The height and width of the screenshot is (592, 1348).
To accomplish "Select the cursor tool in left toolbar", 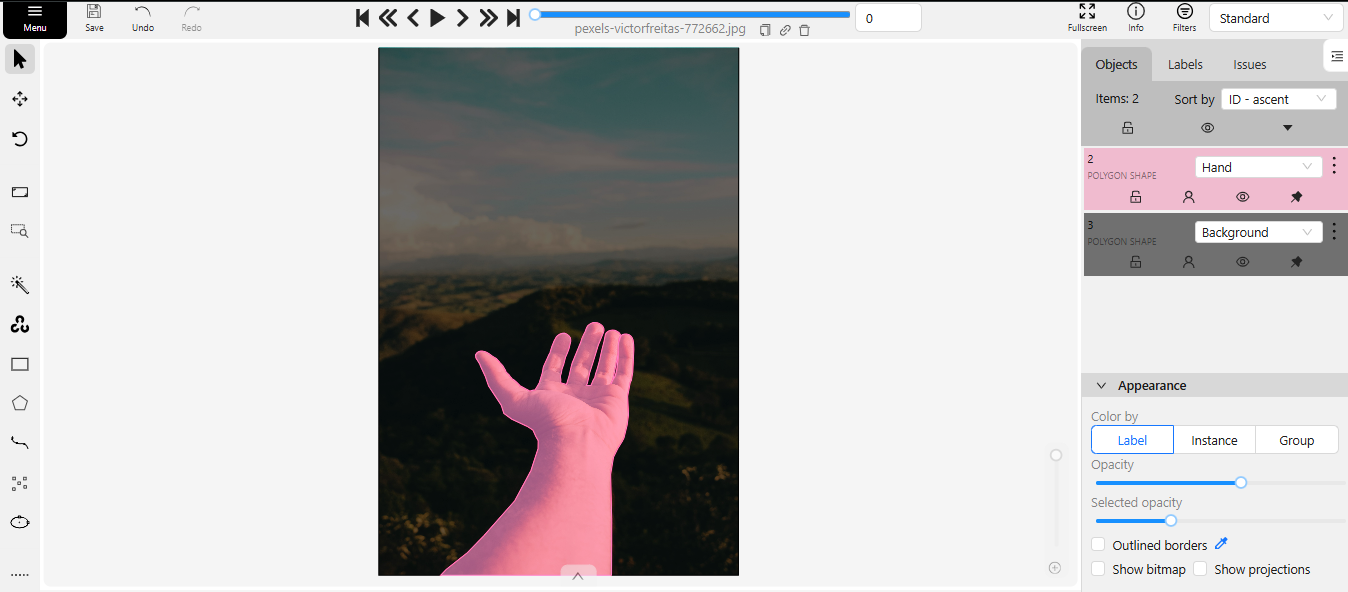I will pyautogui.click(x=19, y=60).
